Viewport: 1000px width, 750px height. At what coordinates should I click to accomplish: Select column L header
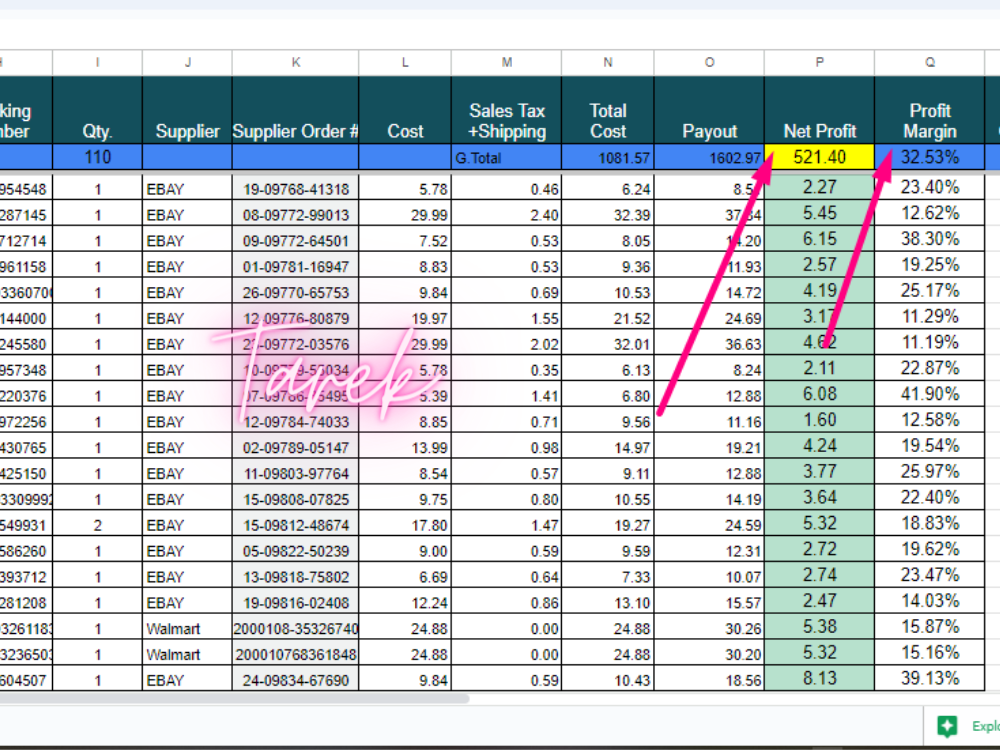(405, 62)
